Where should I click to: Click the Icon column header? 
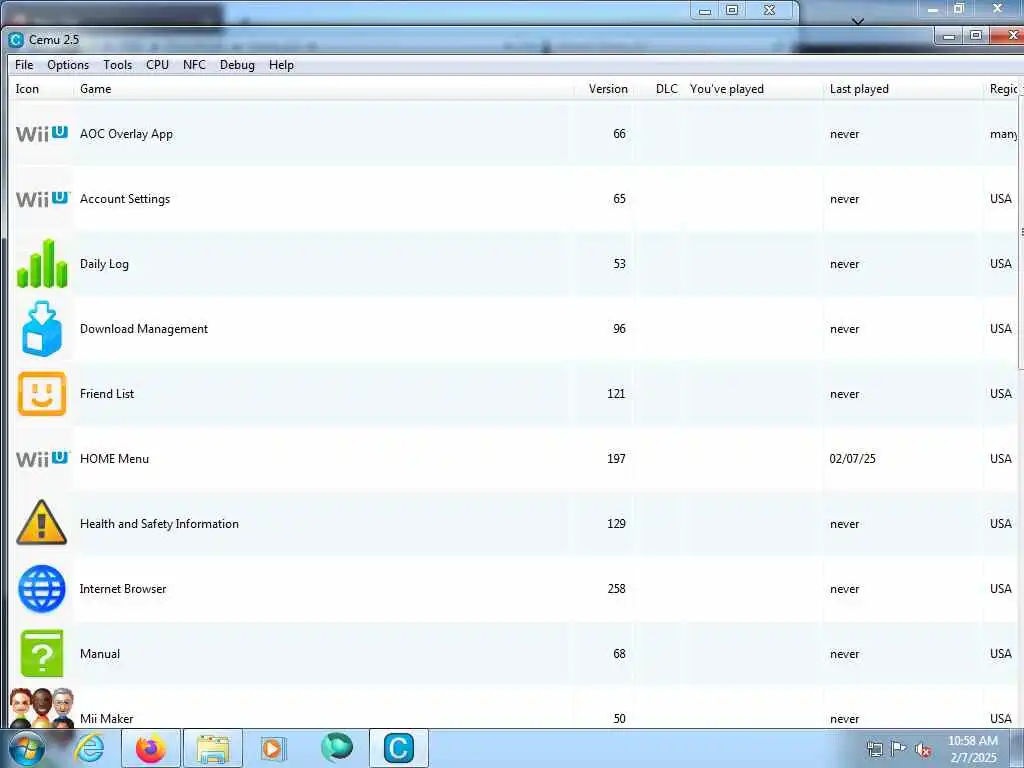point(41,89)
